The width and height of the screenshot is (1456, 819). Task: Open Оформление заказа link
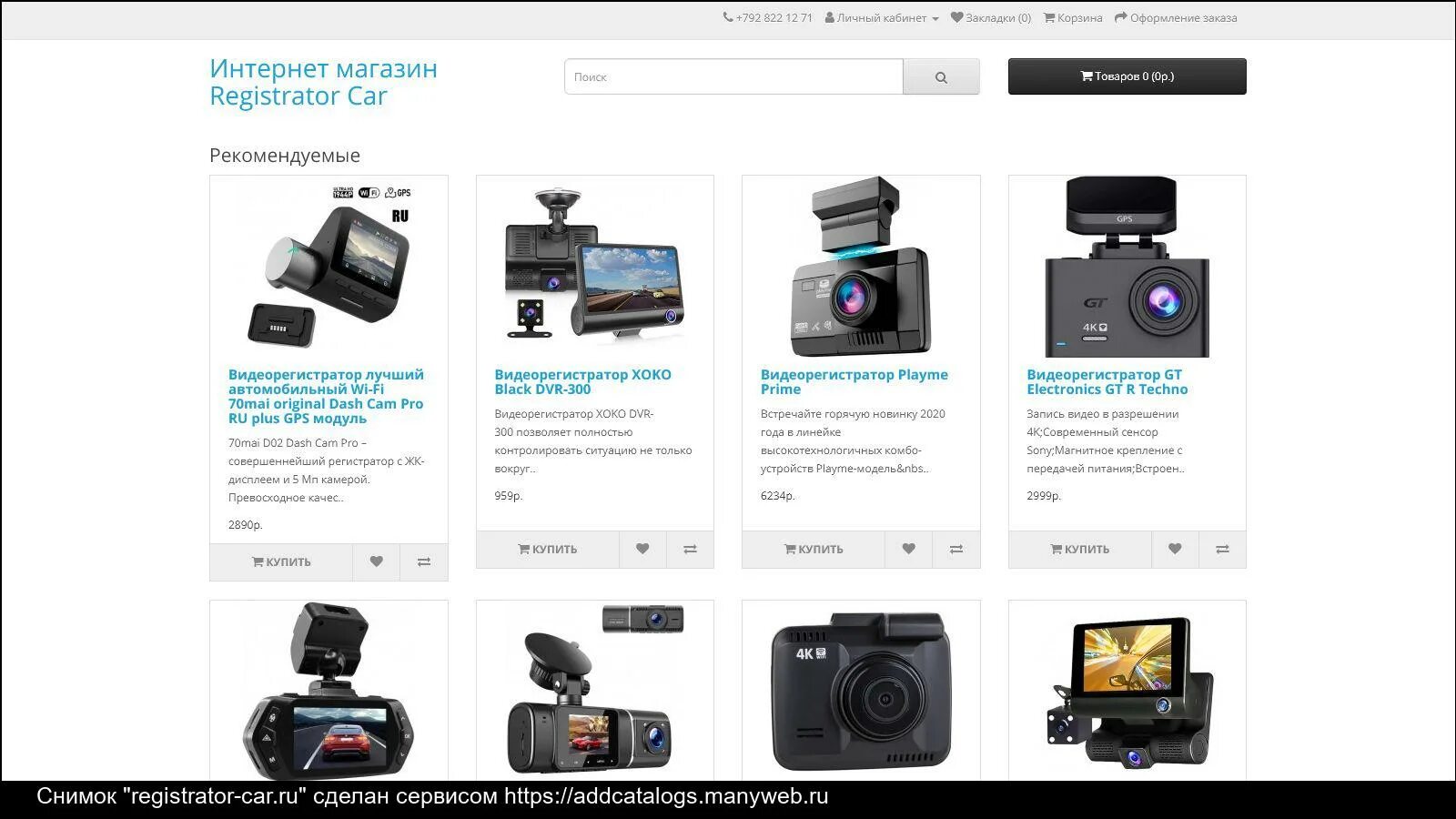1176,18
